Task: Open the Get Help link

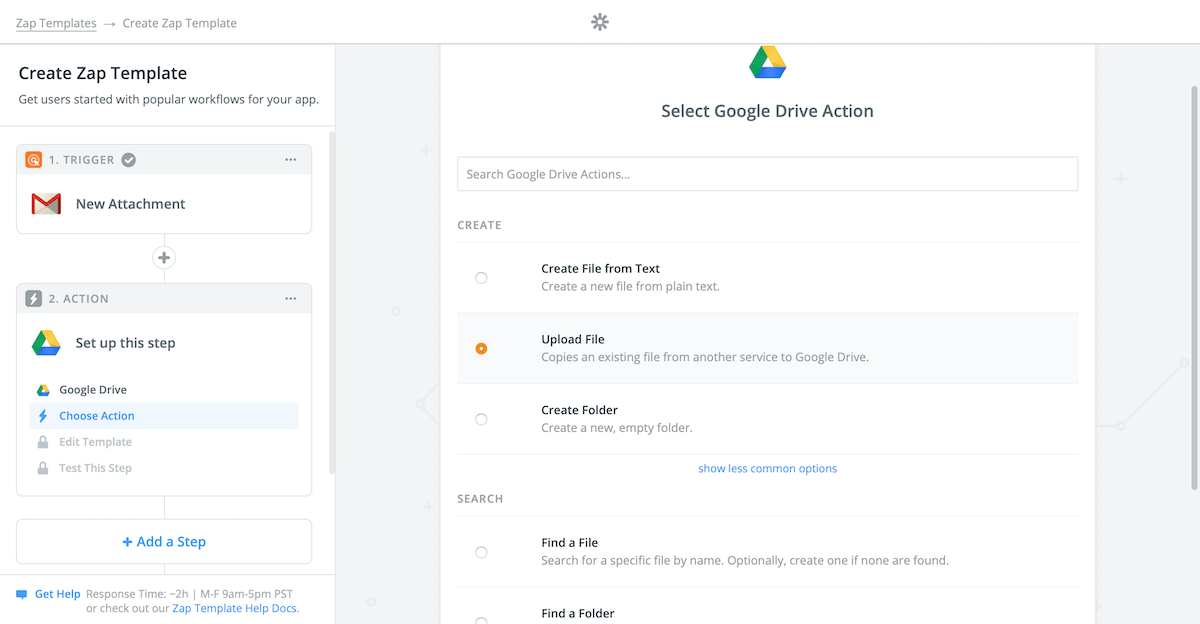Action: [57, 594]
